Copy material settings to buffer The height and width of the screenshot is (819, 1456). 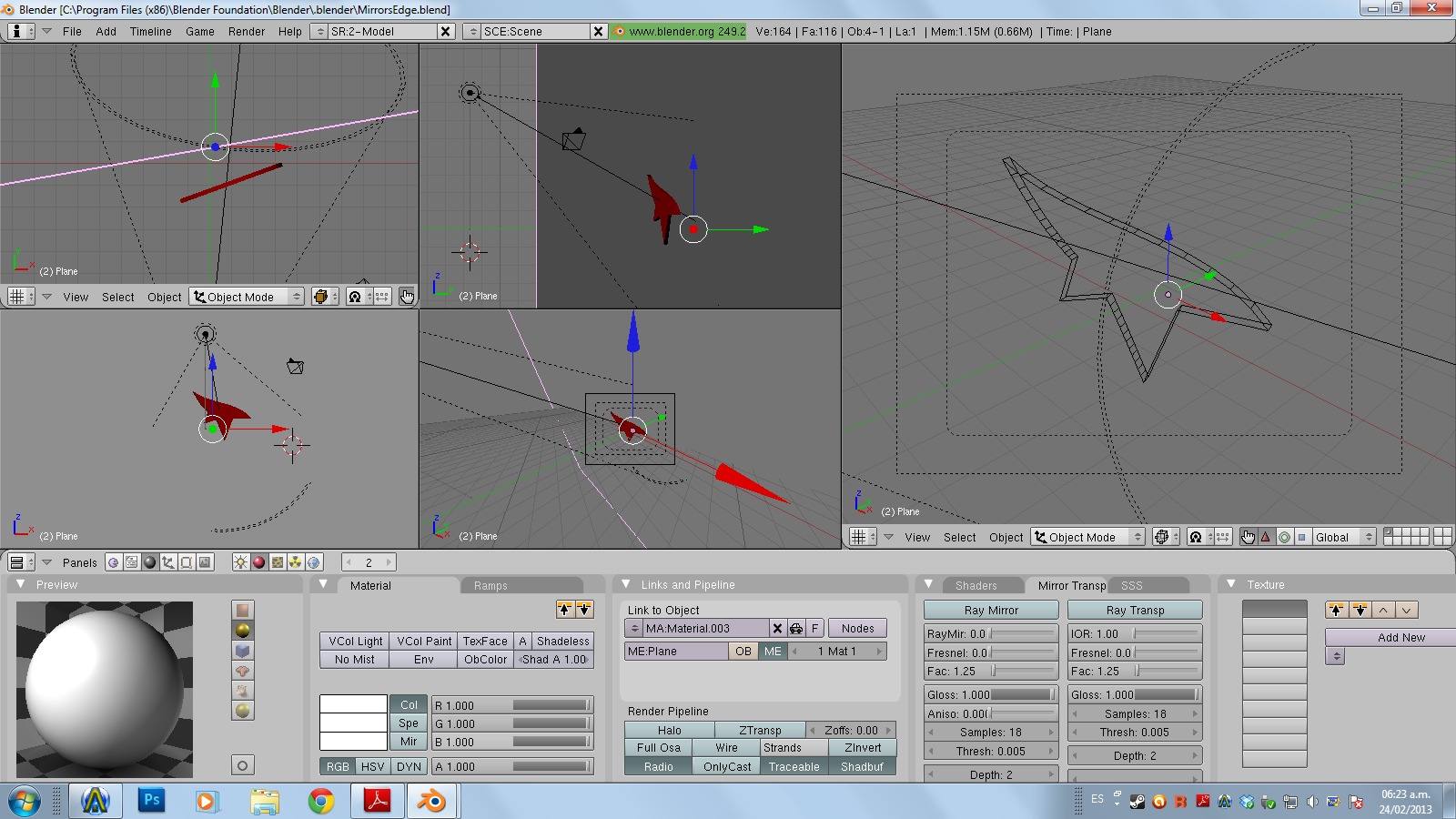pos(565,610)
